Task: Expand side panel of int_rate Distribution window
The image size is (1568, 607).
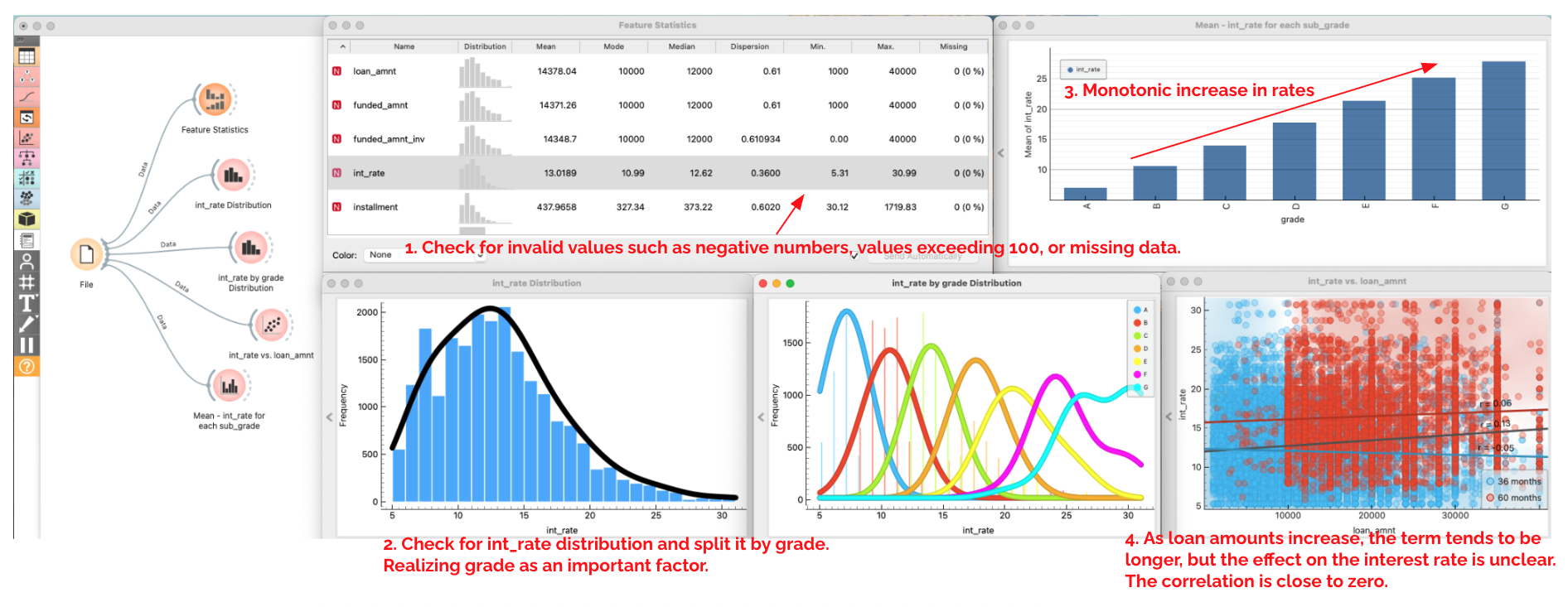Action: click(x=329, y=417)
